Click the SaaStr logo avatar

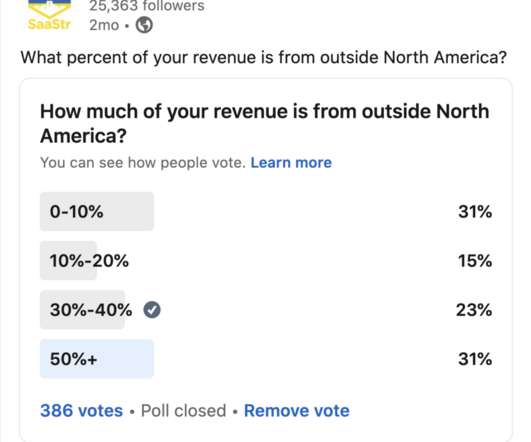click(x=49, y=15)
